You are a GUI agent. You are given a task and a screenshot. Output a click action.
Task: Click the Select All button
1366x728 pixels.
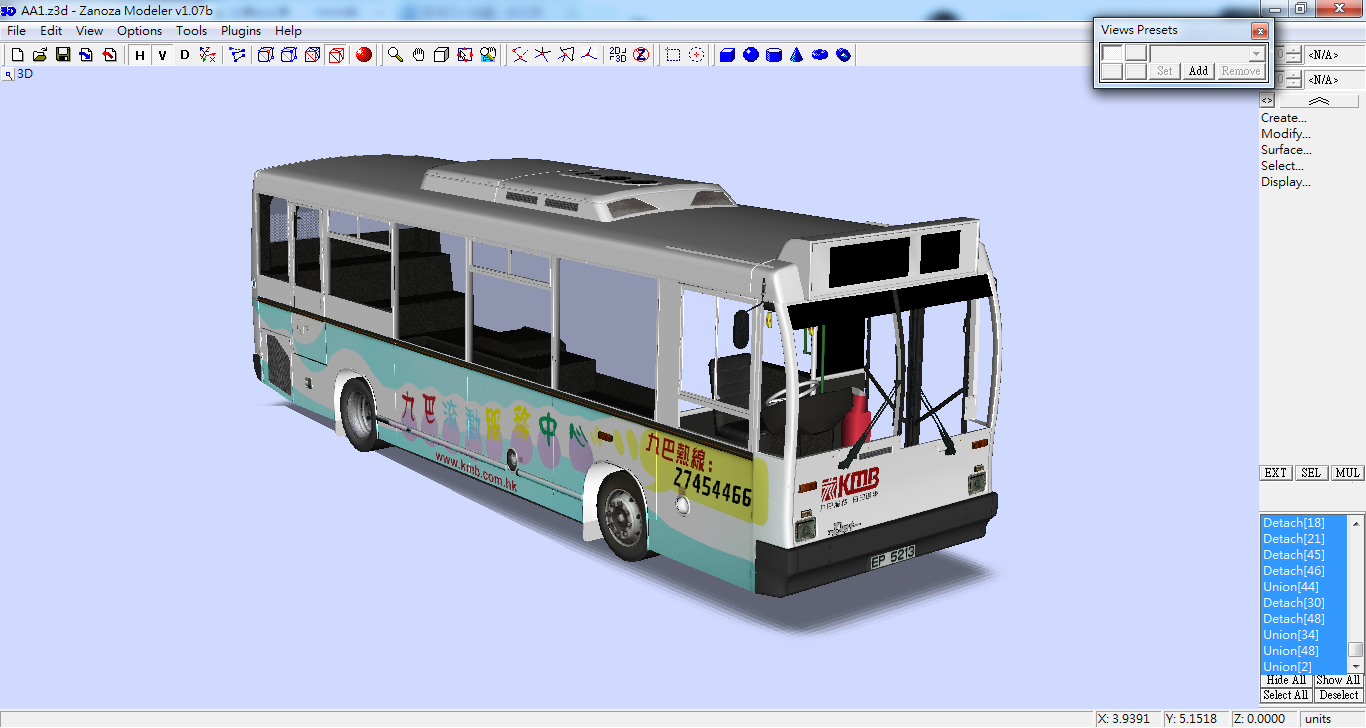(x=1286, y=695)
